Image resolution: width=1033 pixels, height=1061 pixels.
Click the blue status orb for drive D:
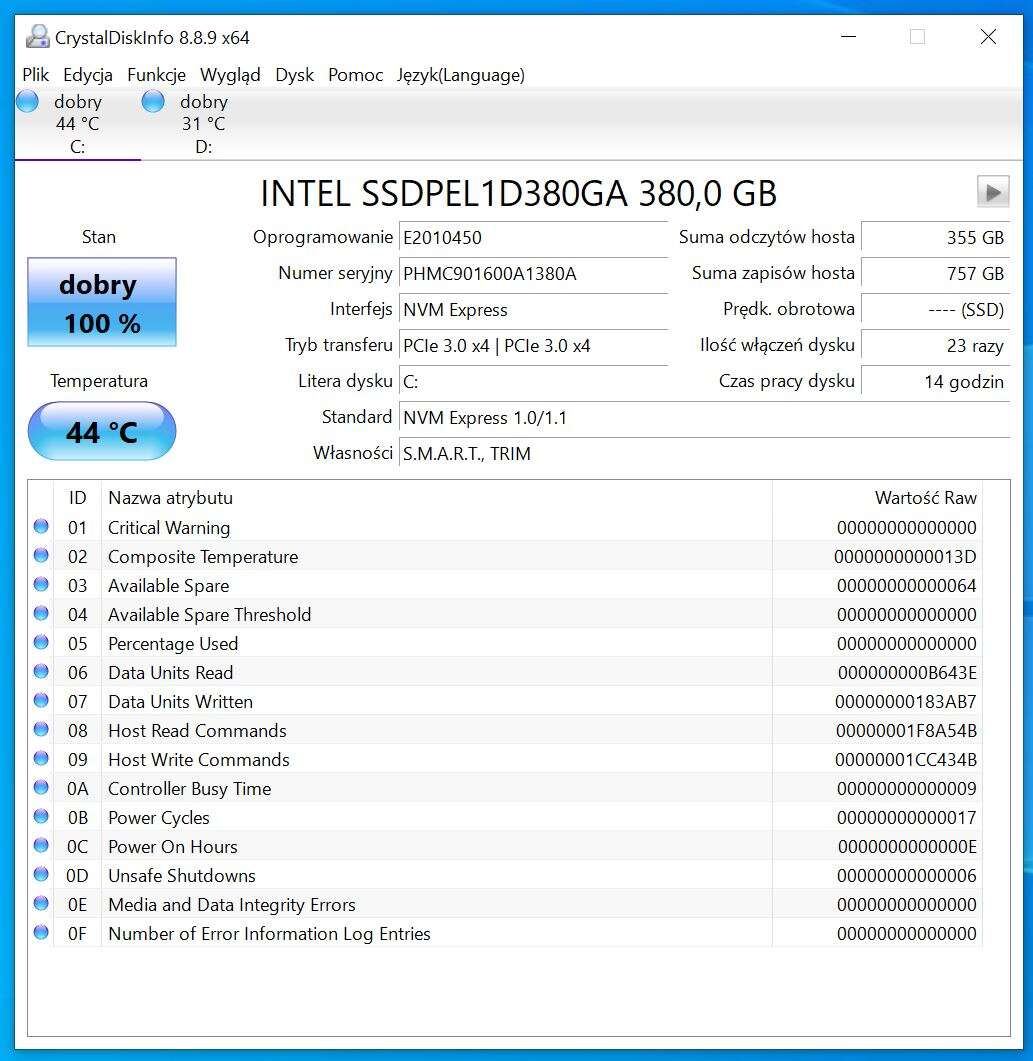click(153, 101)
